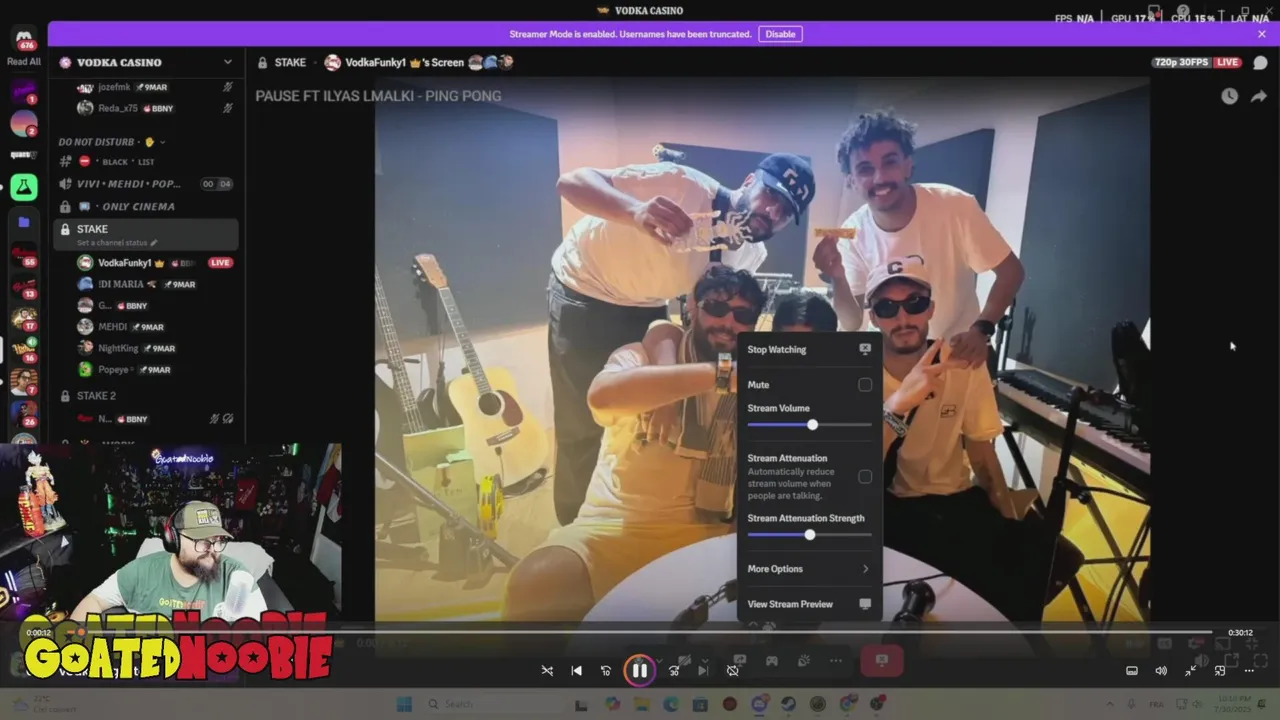Screen dimensions: 1280x720
Task: Open Steam from the Windows taskbar
Action: [788, 705]
